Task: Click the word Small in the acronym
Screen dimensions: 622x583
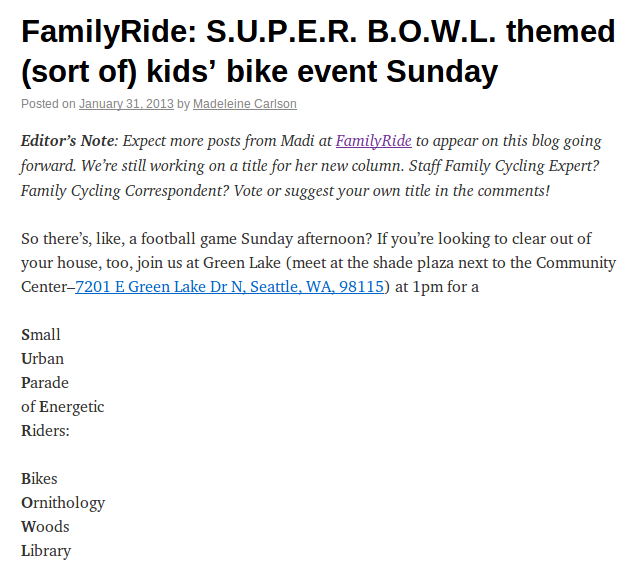Action: 40,335
